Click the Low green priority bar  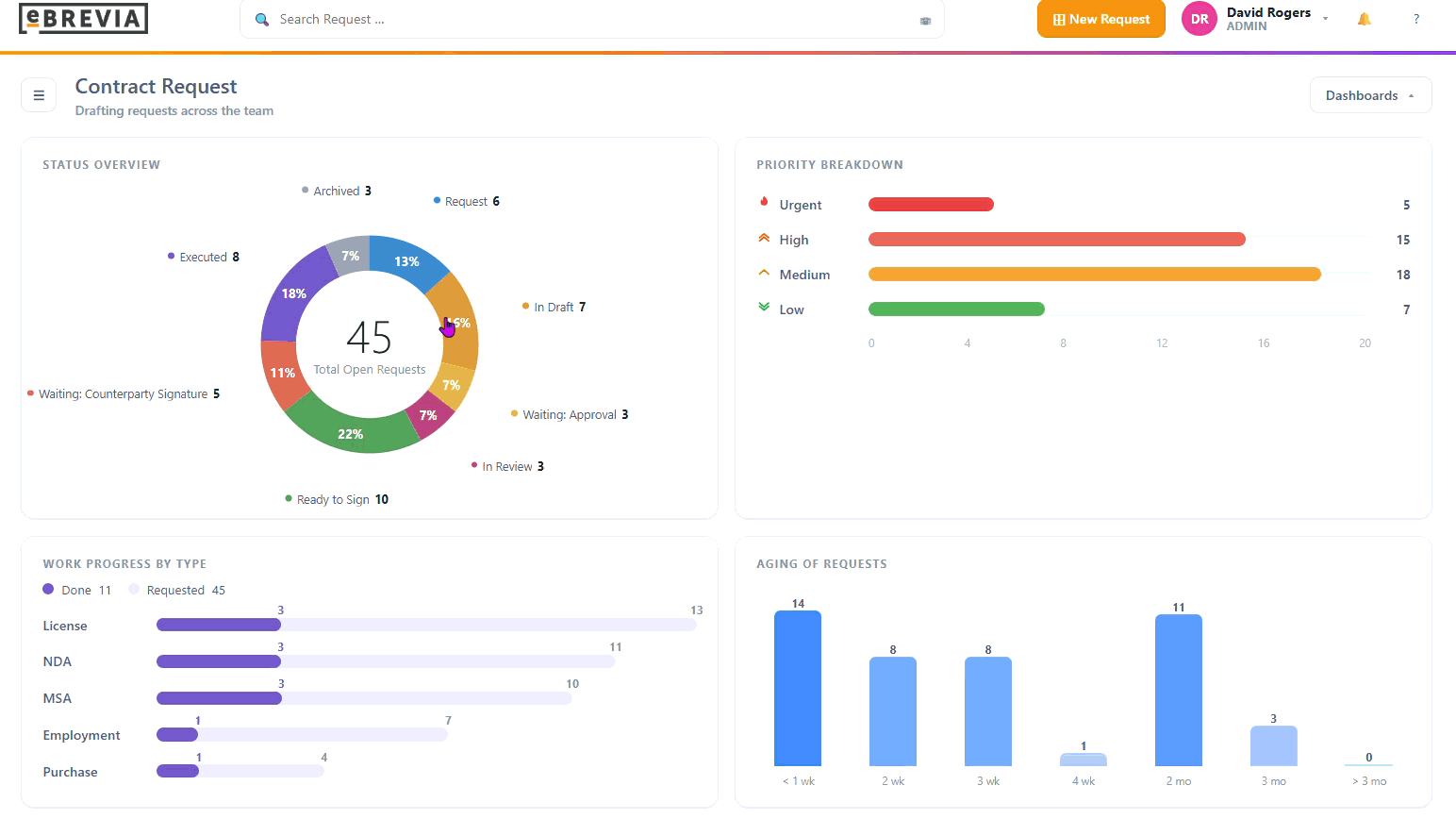[956, 309]
